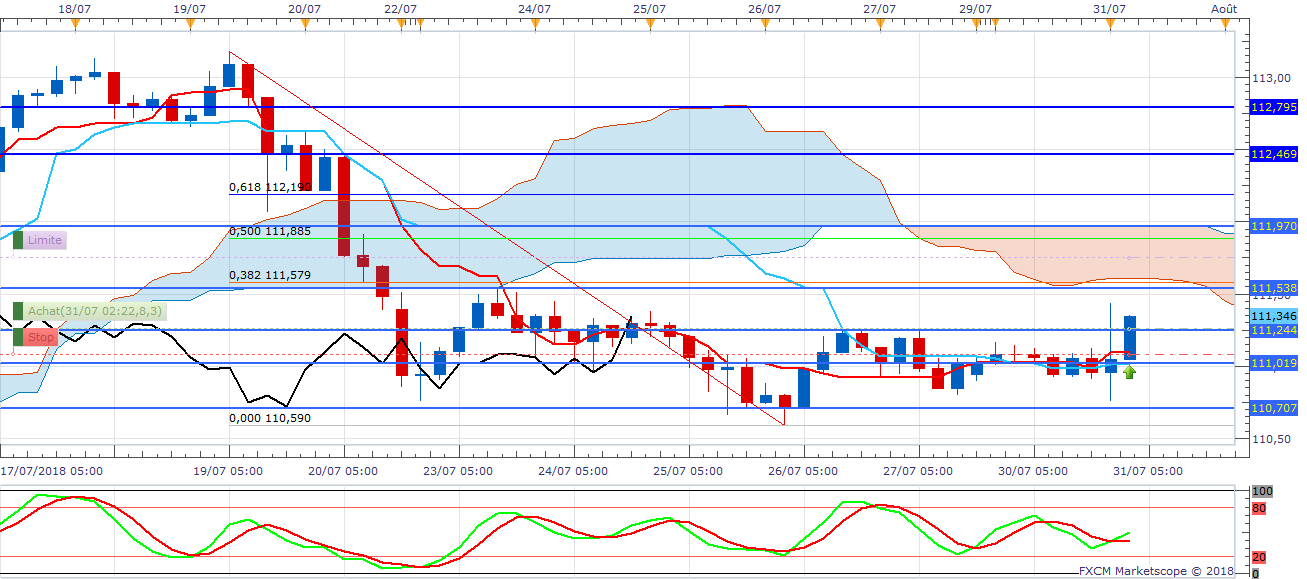Click the 20/07 05:00 time label

(x=343, y=469)
